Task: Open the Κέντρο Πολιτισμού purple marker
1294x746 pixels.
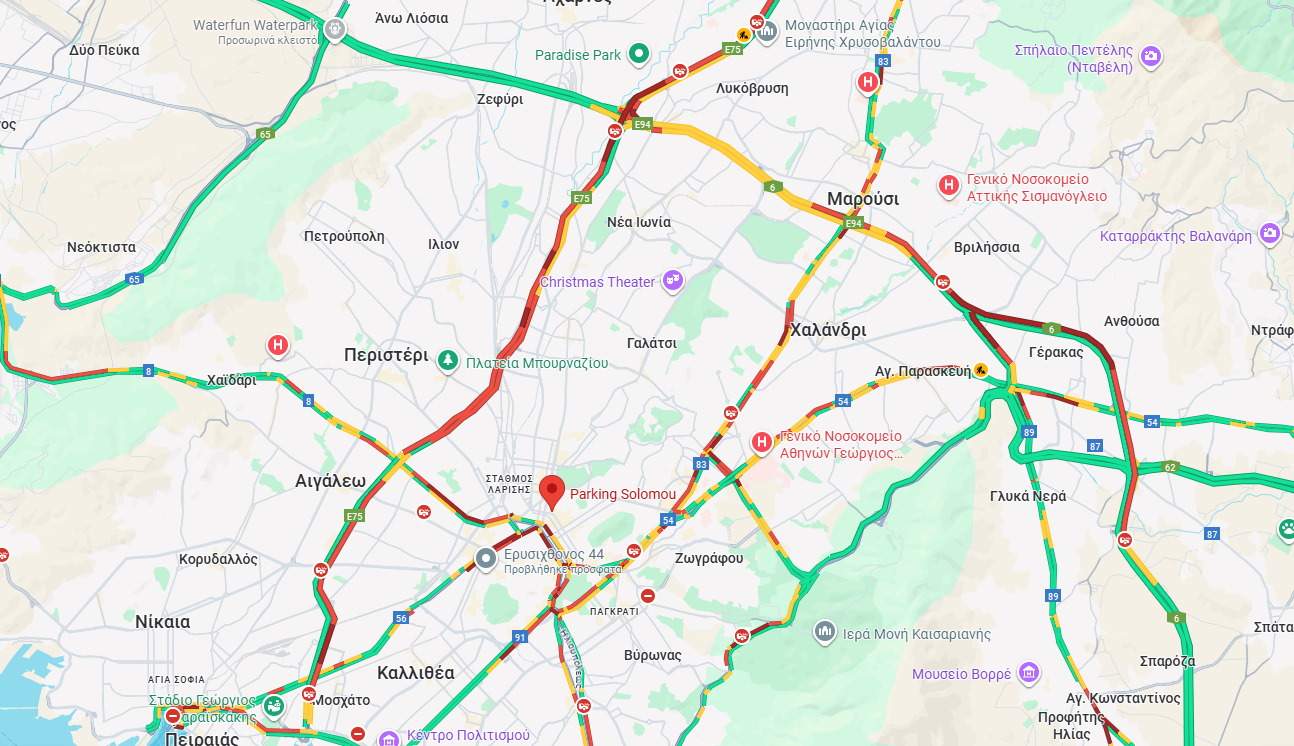Action: [x=389, y=739]
